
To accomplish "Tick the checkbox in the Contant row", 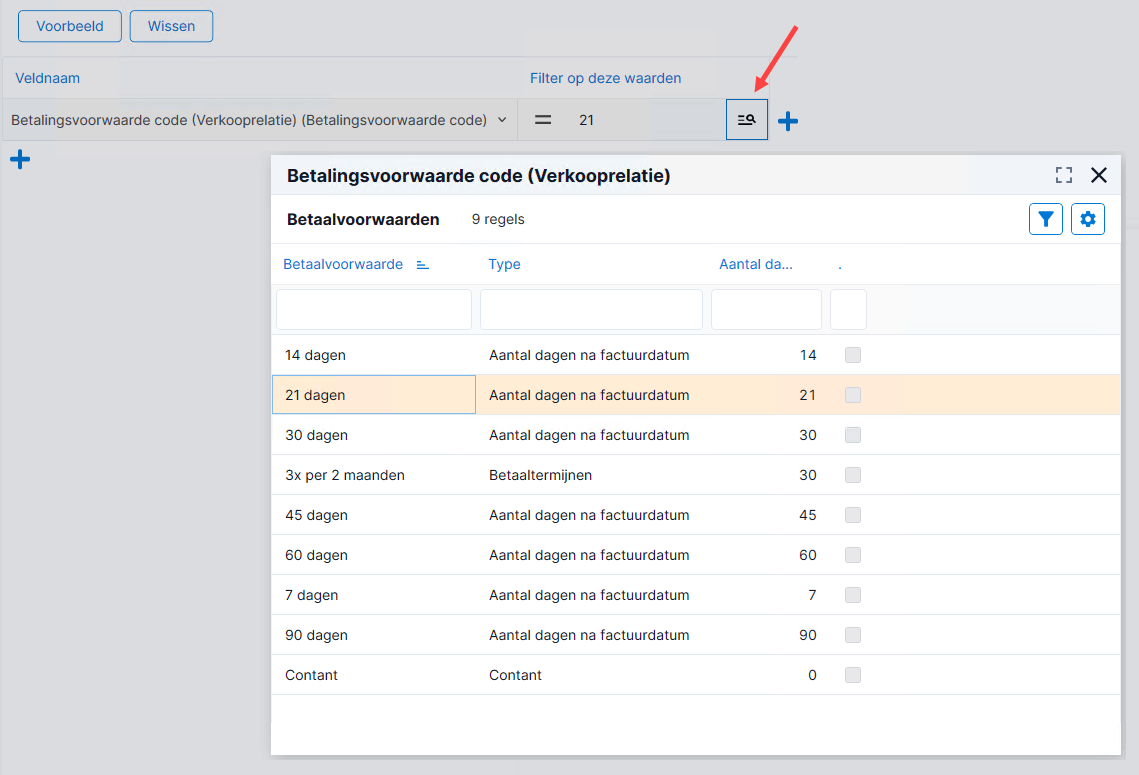I will [853, 675].
